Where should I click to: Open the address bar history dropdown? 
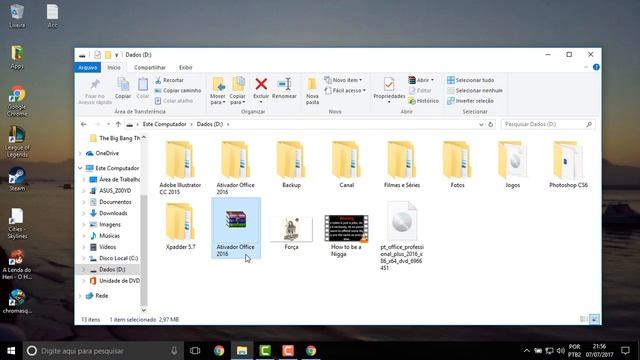point(481,124)
